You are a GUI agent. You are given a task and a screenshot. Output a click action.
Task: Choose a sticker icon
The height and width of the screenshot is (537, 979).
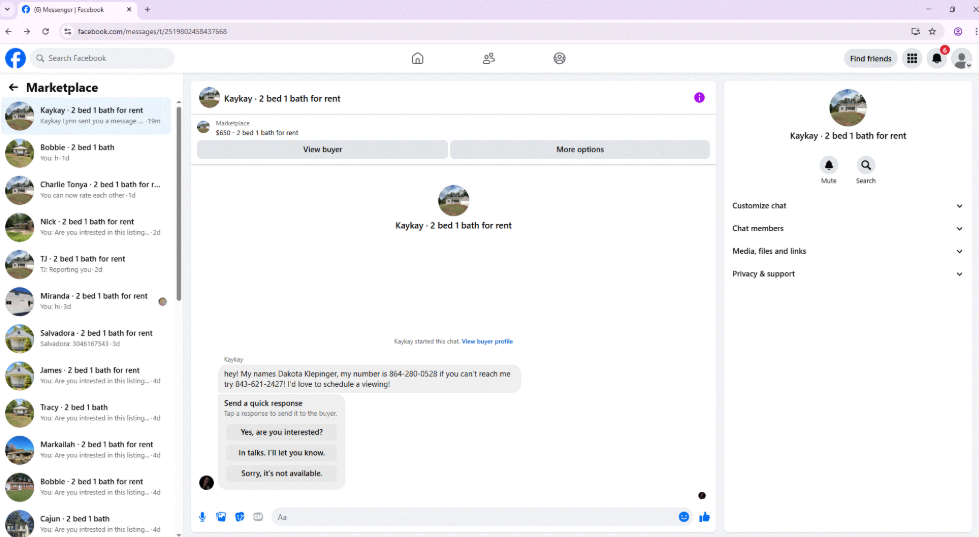[240, 516]
